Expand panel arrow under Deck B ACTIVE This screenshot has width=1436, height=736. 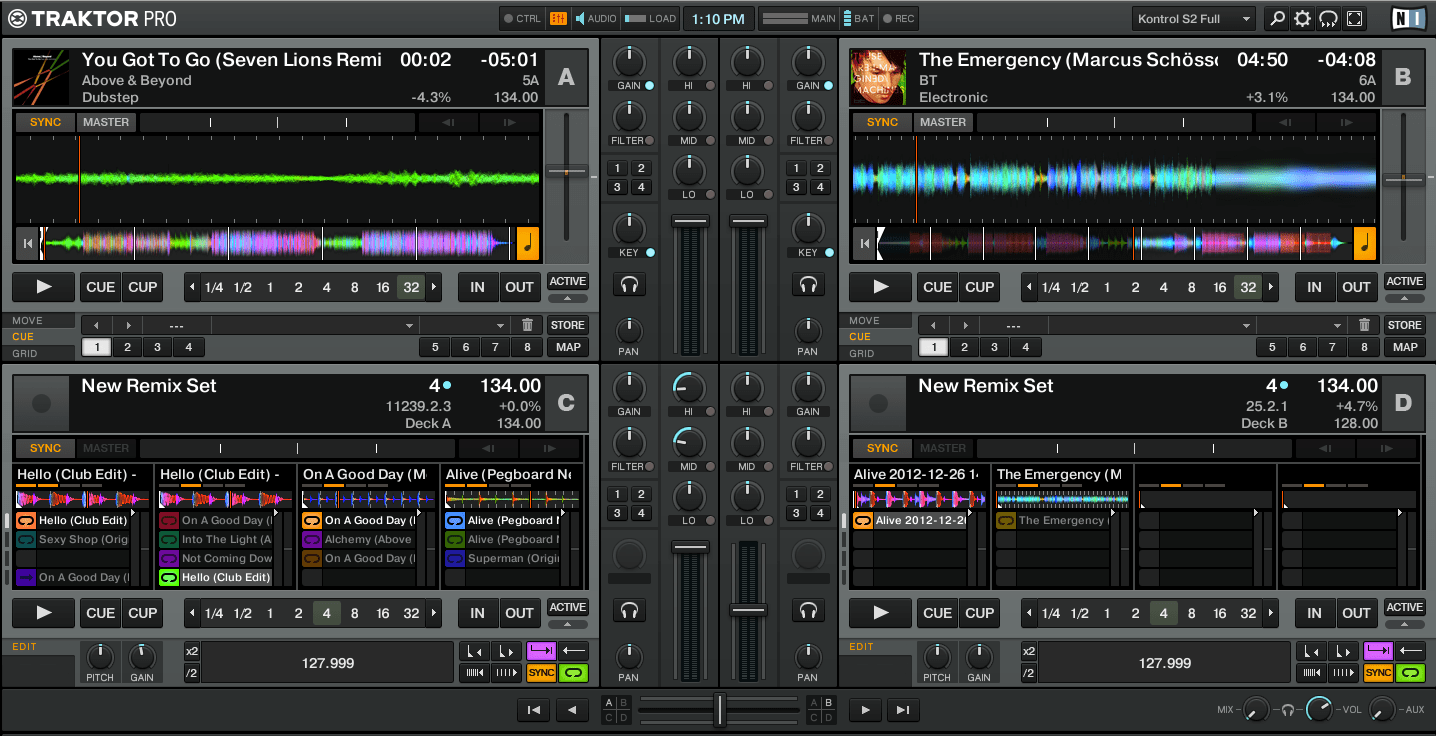[1405, 298]
